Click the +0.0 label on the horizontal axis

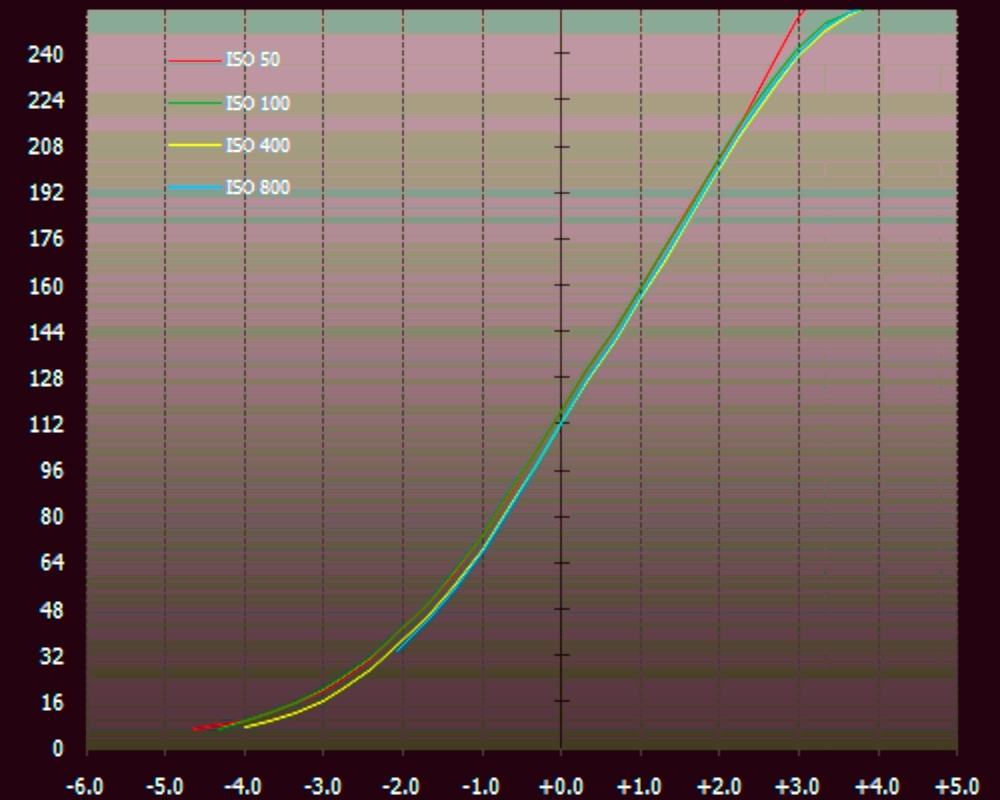coord(561,786)
